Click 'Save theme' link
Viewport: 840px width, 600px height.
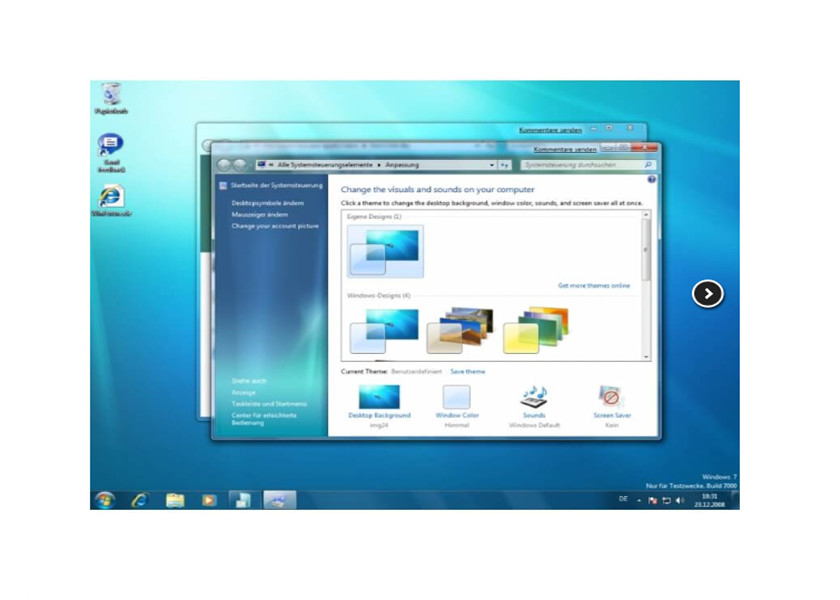[x=467, y=372]
